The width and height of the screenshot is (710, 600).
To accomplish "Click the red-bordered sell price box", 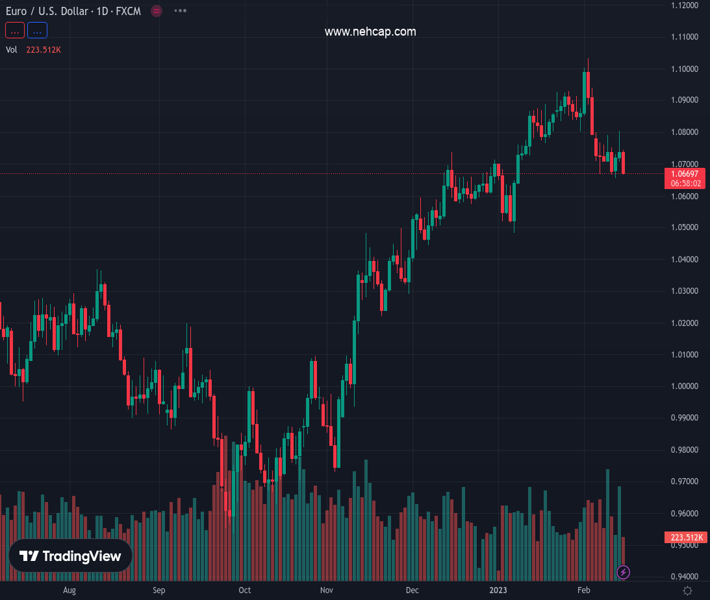I will point(14,31).
